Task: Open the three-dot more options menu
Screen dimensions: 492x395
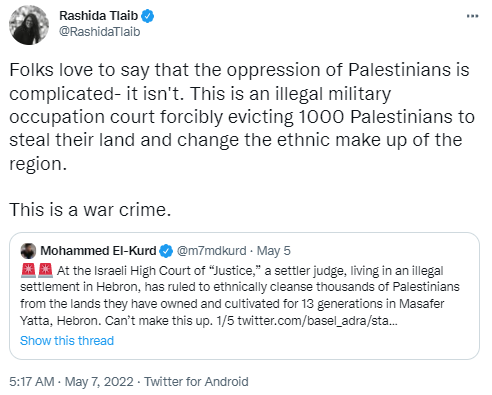Action: pyautogui.click(x=472, y=16)
